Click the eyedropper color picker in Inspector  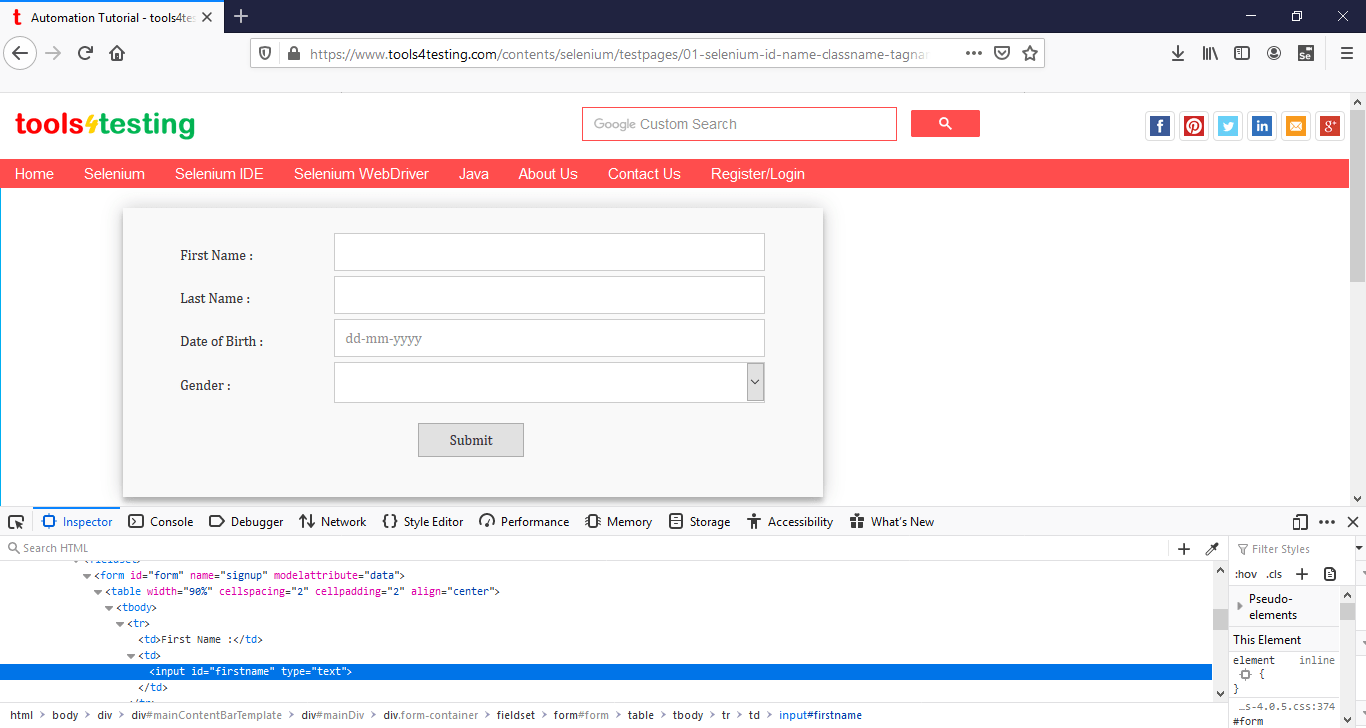coord(1212,548)
